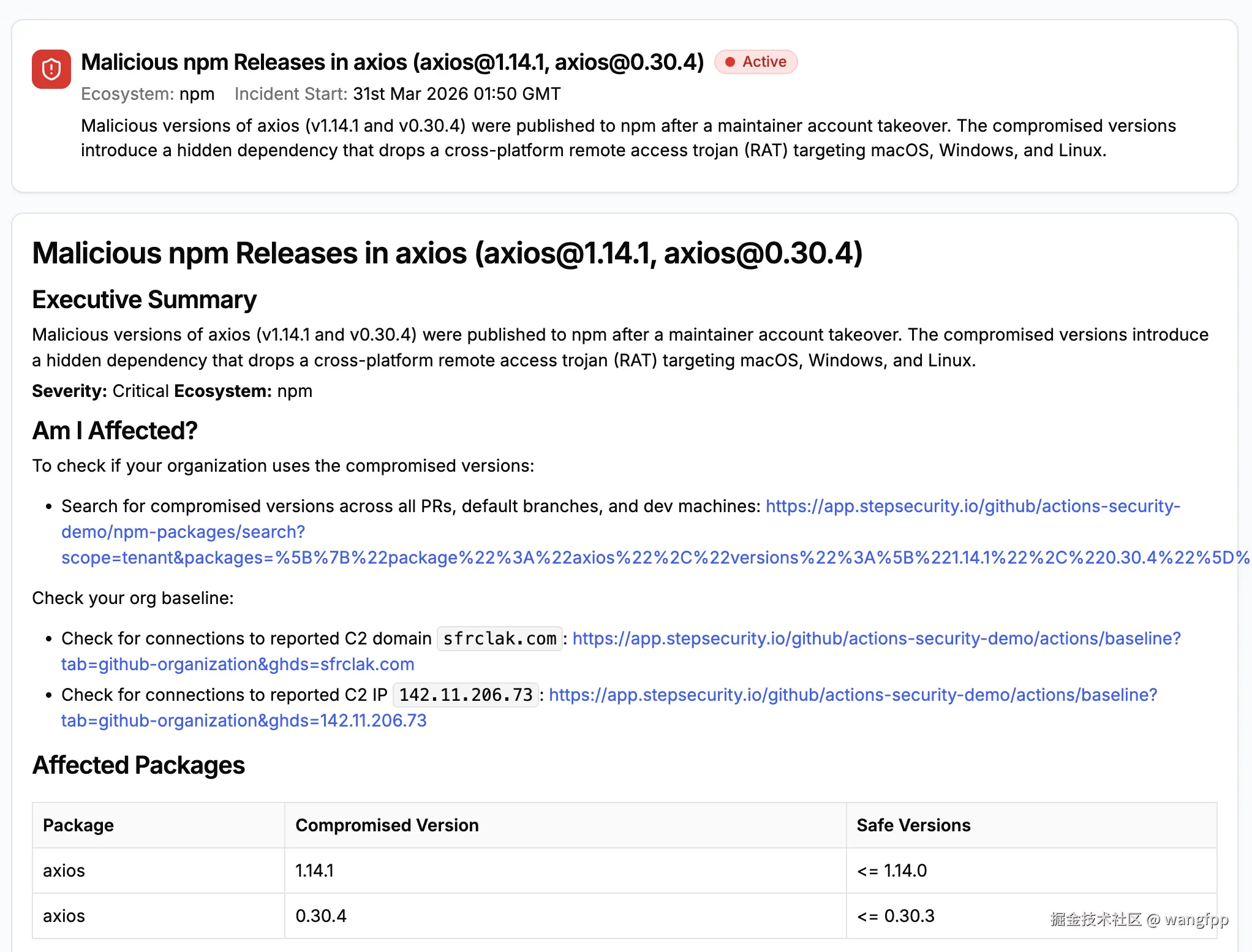Click the incident title in top card
Image resolution: width=1252 pixels, height=952 pixels.
coord(392,62)
